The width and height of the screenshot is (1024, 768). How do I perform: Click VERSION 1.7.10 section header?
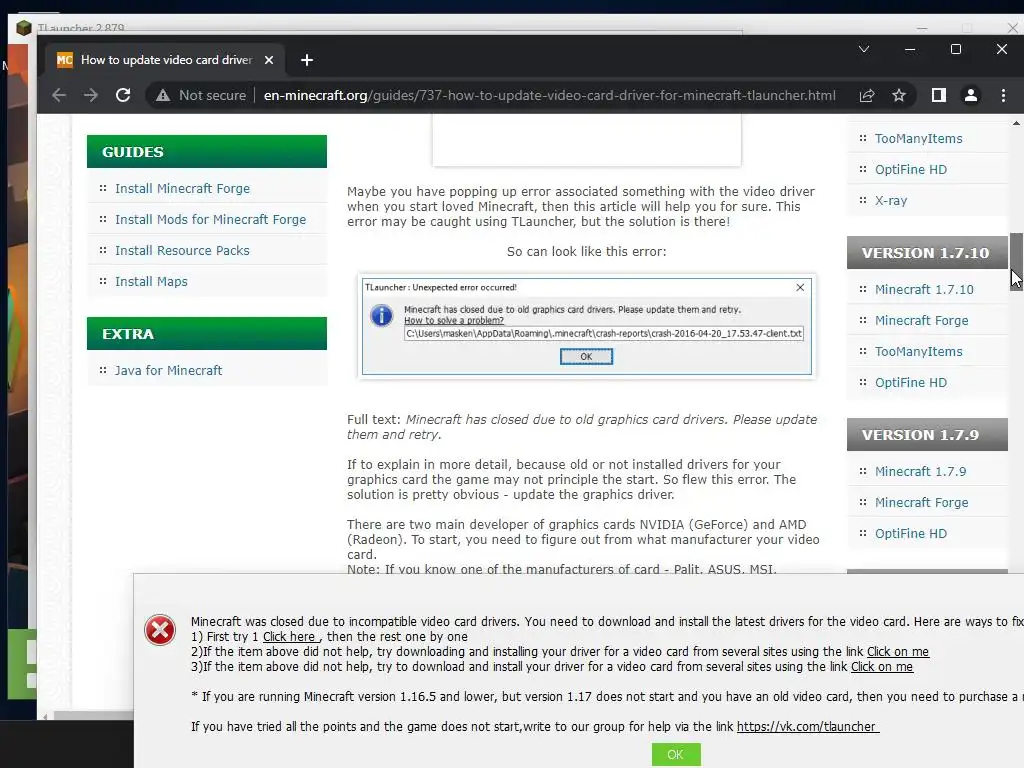point(927,253)
